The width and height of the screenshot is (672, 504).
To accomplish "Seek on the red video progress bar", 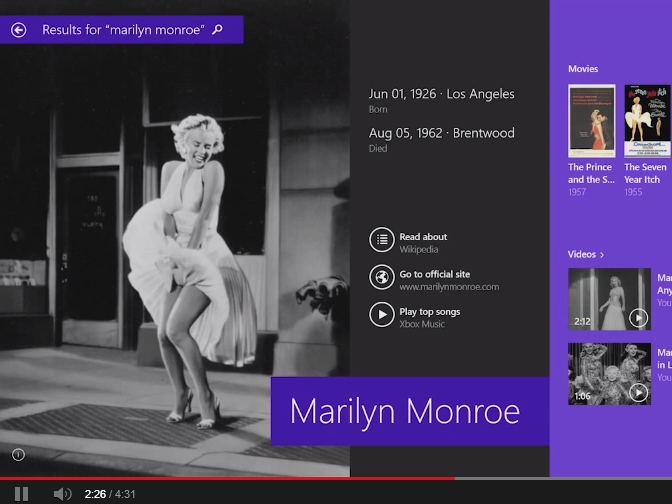I will pyautogui.click(x=227, y=478).
